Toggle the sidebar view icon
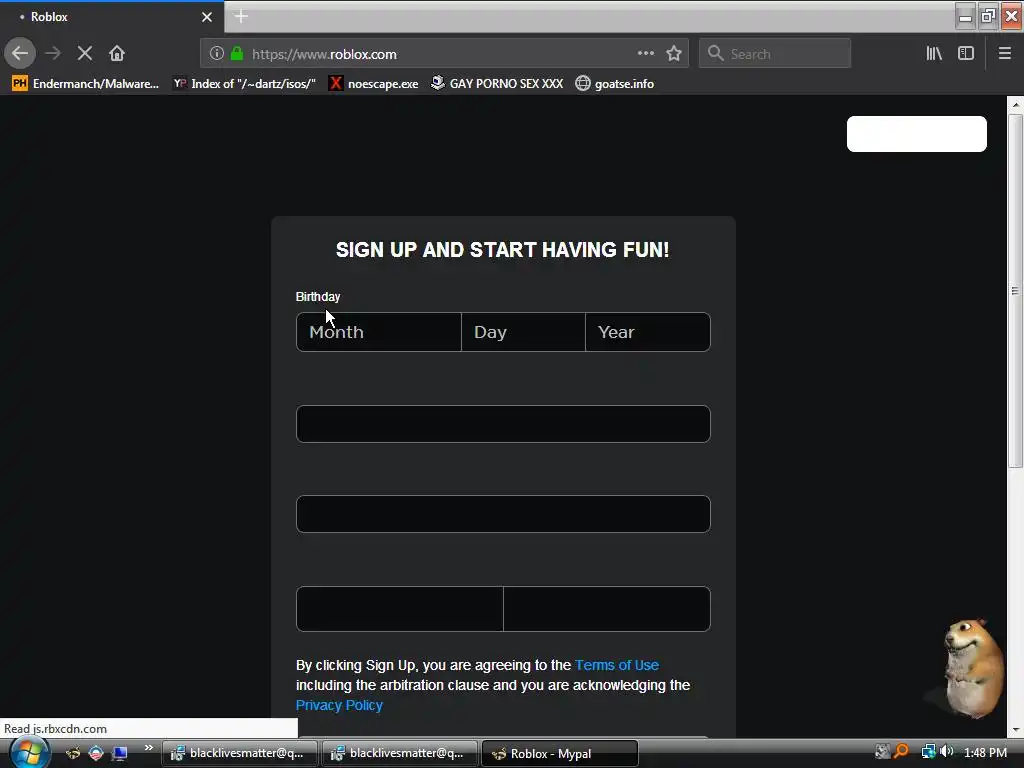1024x768 pixels. tap(966, 54)
